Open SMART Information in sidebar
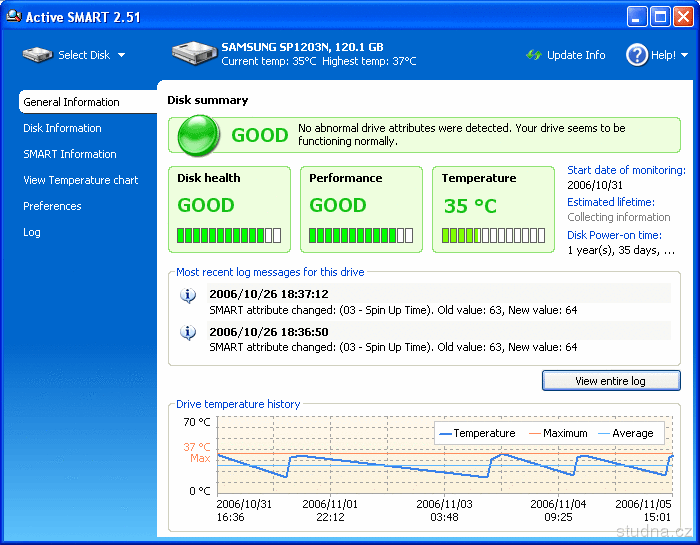This screenshot has height=545, width=700. pos(70,154)
